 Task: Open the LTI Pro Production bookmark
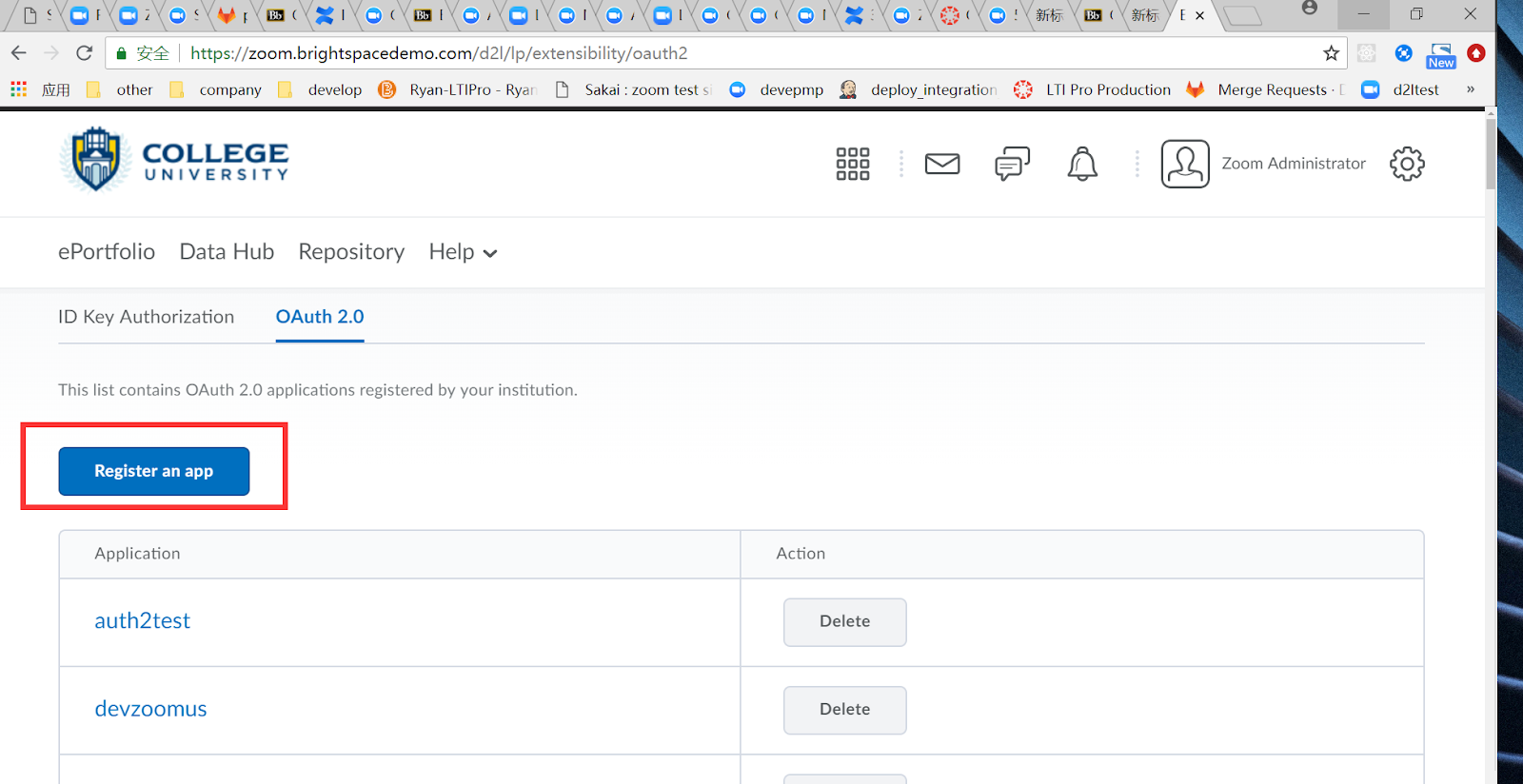click(x=1093, y=89)
